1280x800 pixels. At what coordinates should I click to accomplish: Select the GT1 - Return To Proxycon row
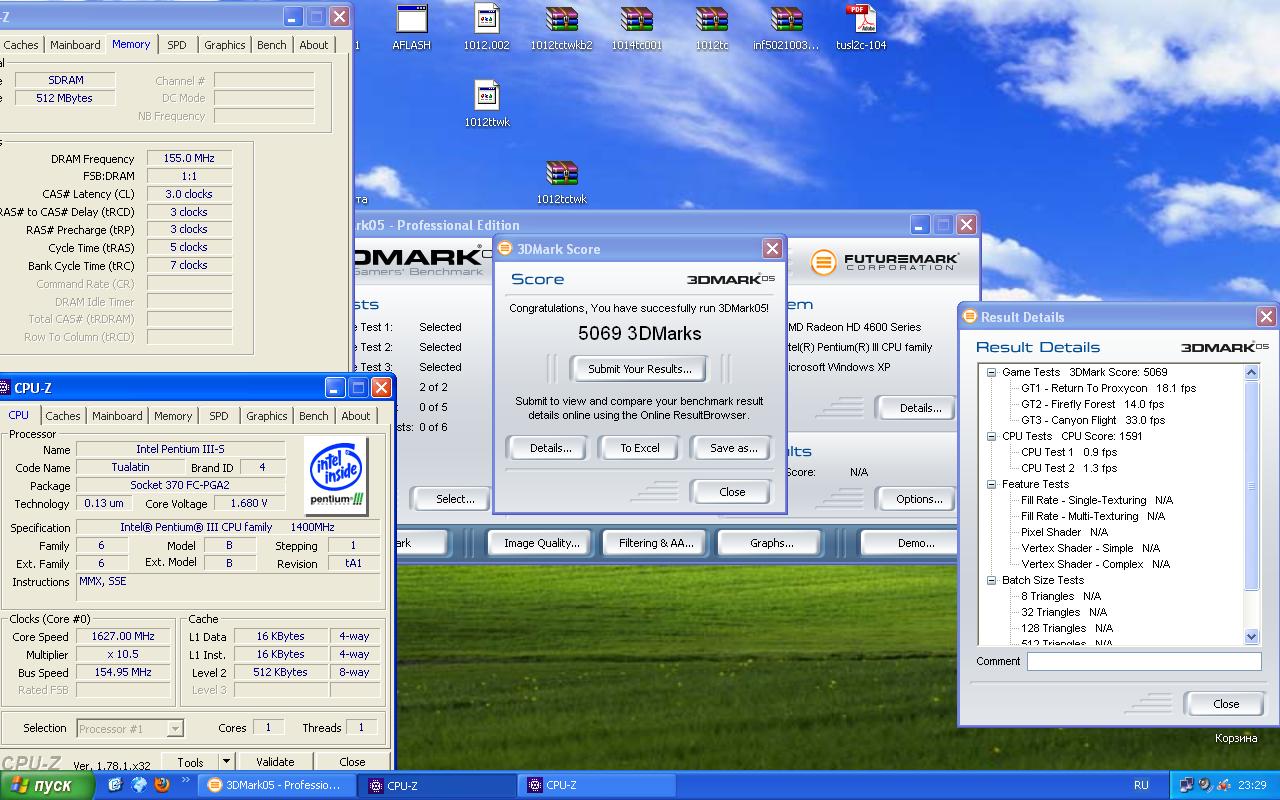[1108, 388]
